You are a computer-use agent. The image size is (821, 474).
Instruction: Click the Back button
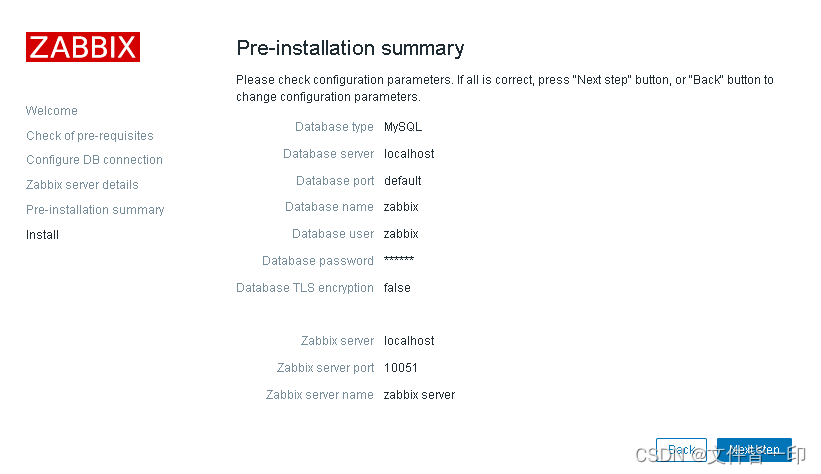pos(681,450)
